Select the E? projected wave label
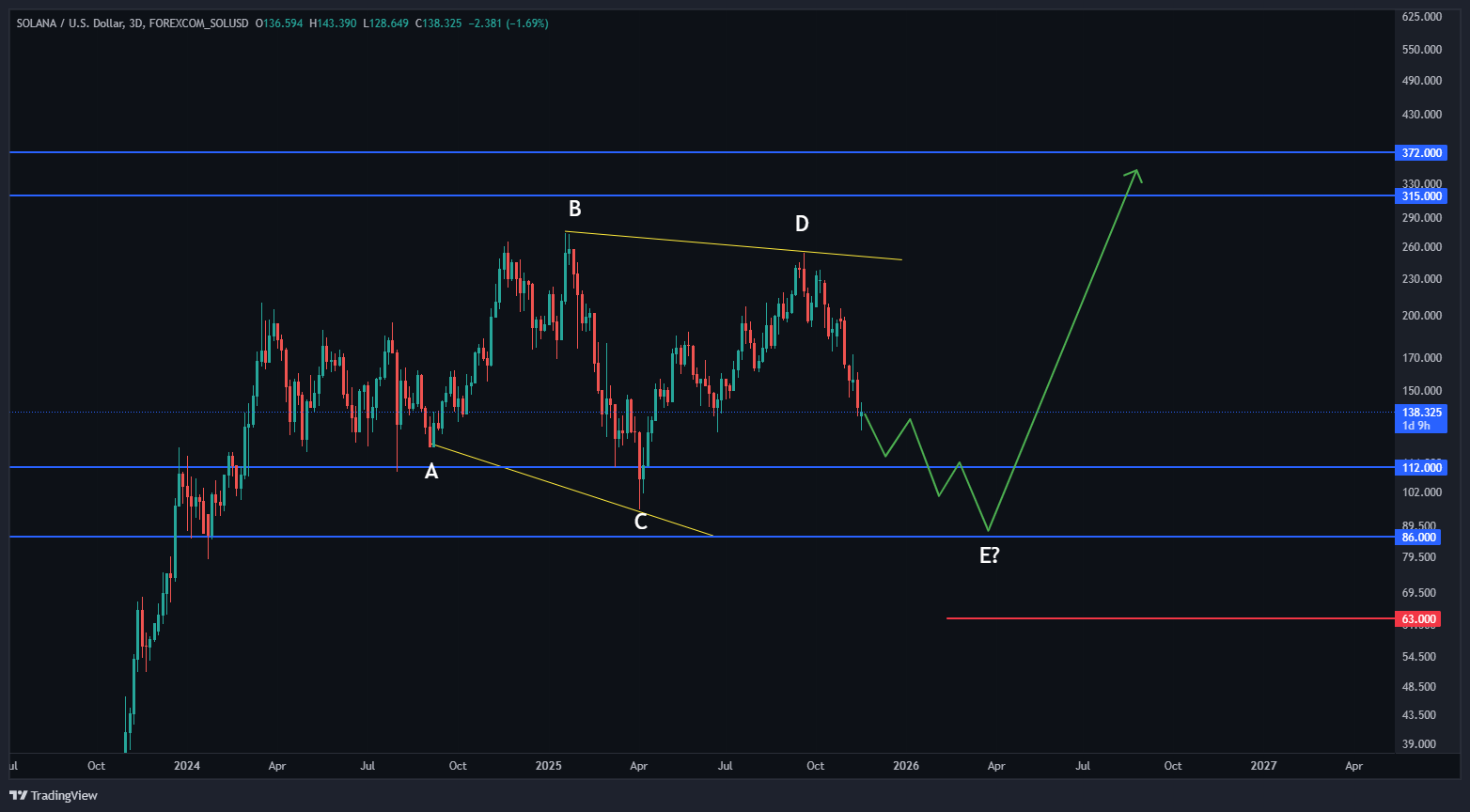This screenshot has width=1470, height=812. (990, 555)
